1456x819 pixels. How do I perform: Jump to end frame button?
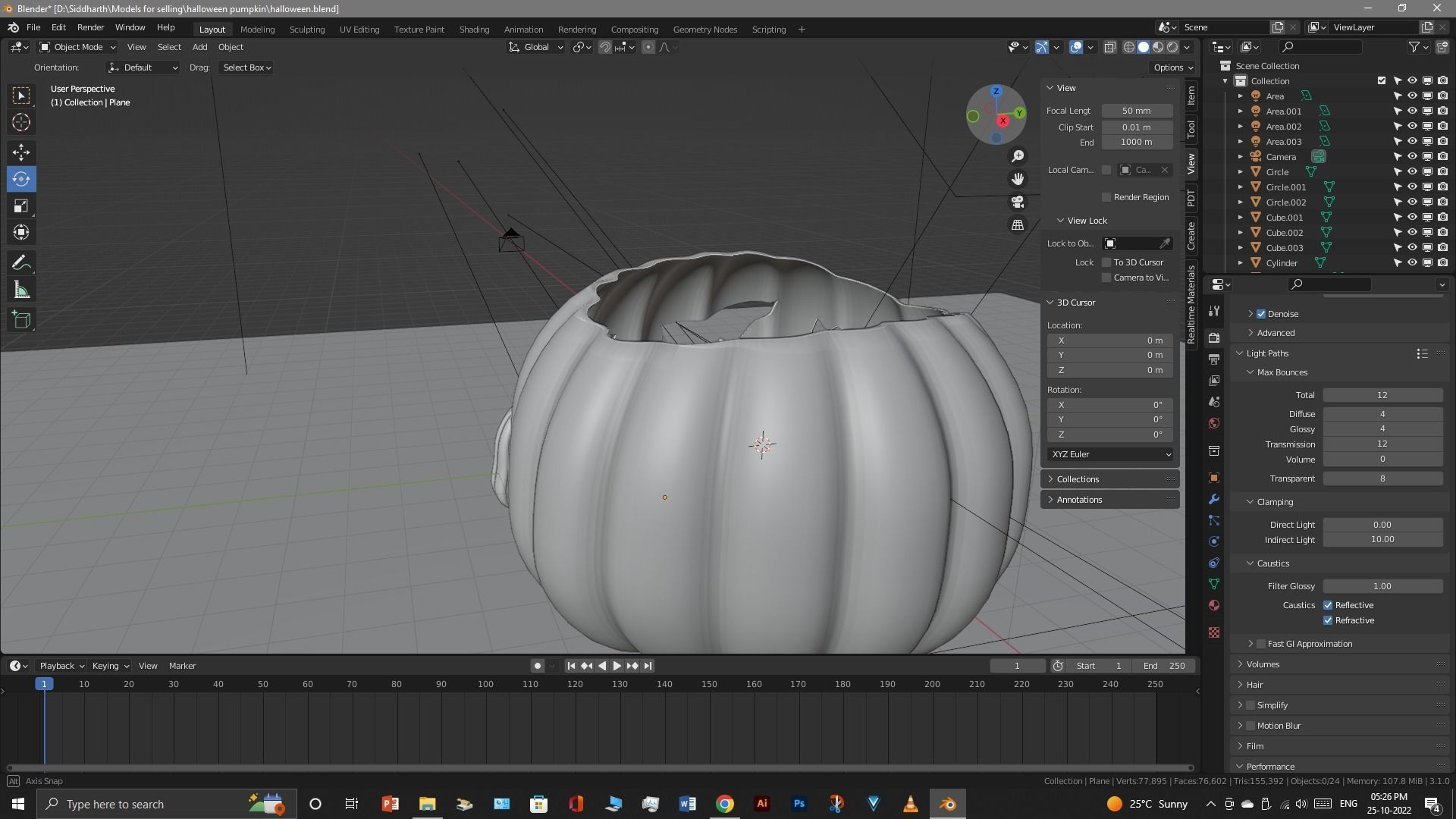click(x=648, y=666)
